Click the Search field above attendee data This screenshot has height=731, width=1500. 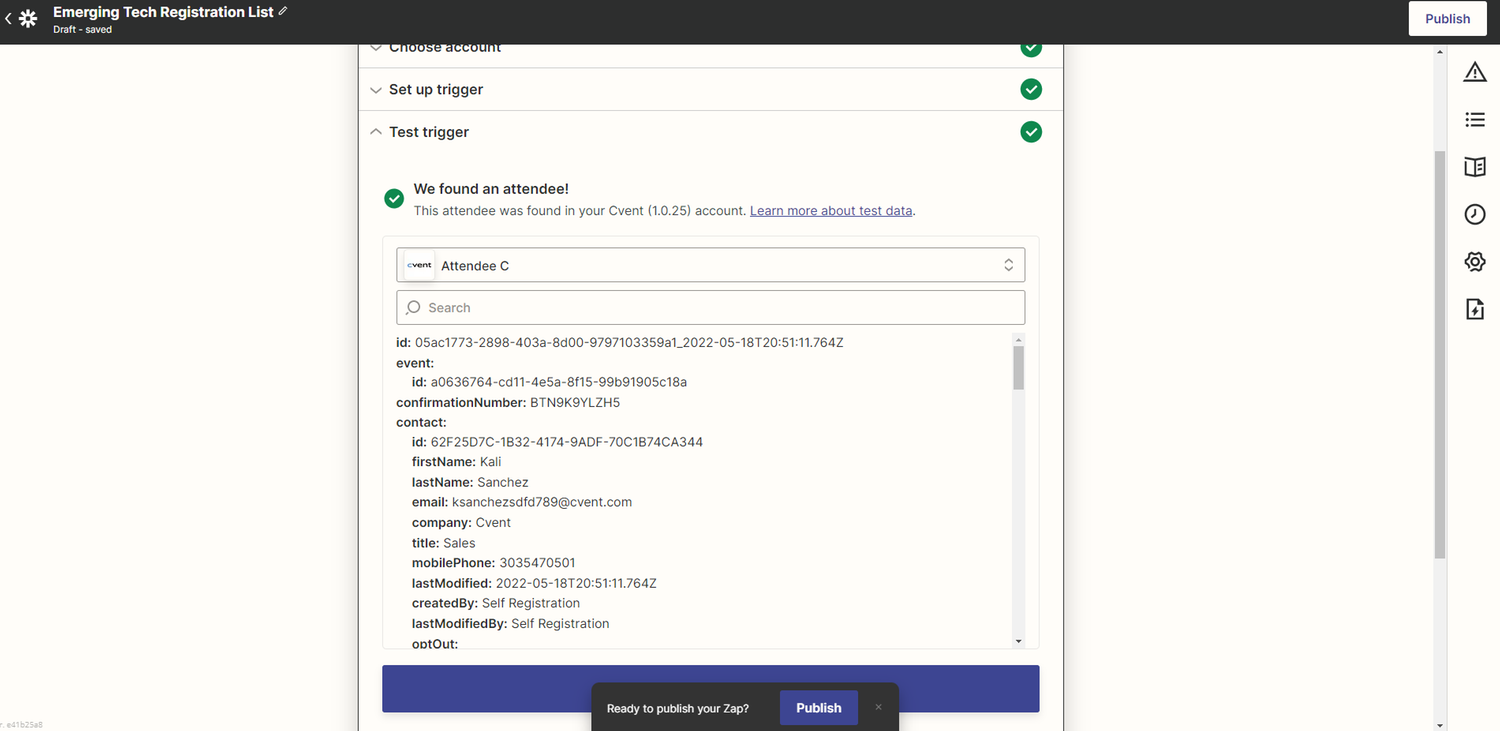point(710,307)
